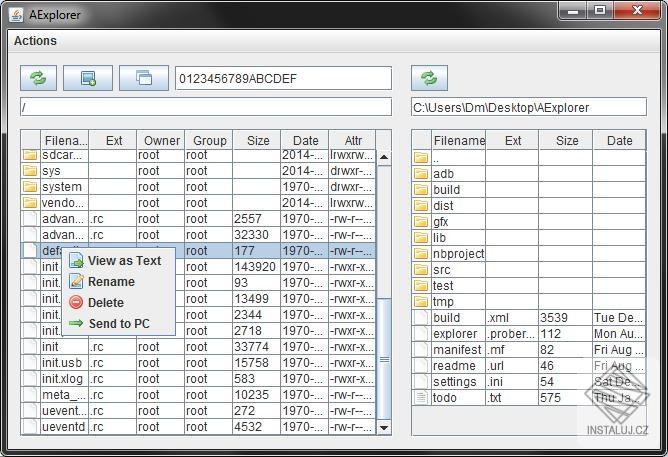Choose Delete from context menu

[x=118, y=302]
